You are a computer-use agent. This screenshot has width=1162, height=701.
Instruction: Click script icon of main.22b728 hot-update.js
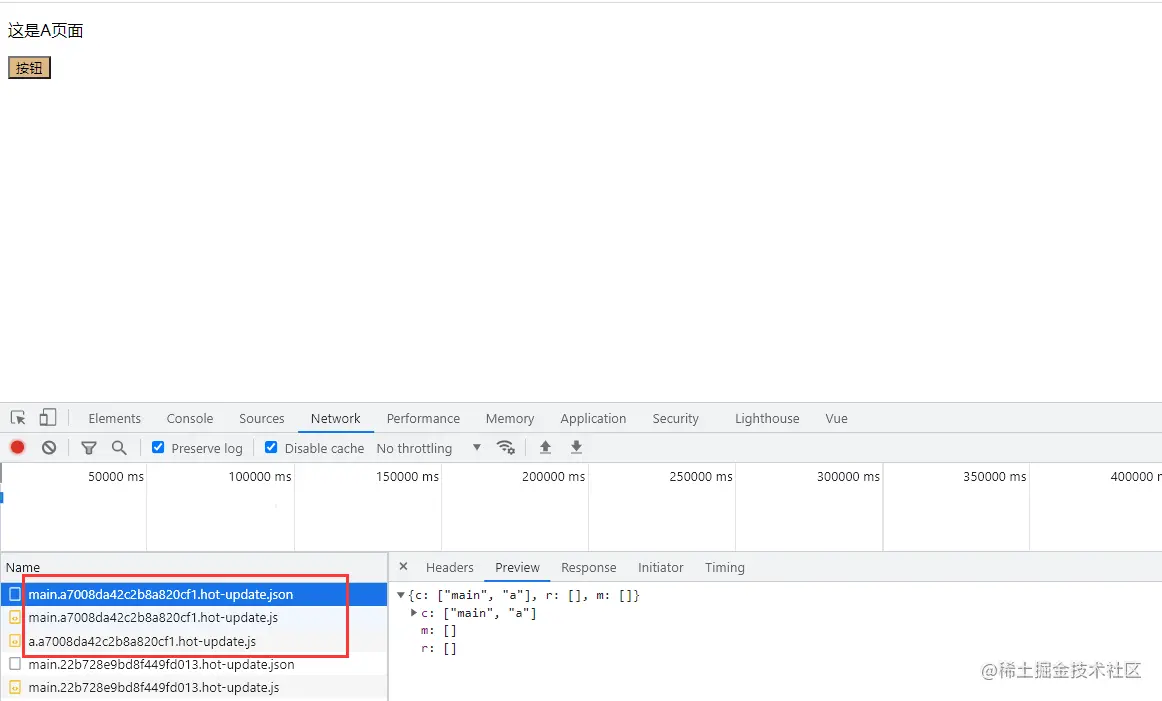pyautogui.click(x=15, y=688)
